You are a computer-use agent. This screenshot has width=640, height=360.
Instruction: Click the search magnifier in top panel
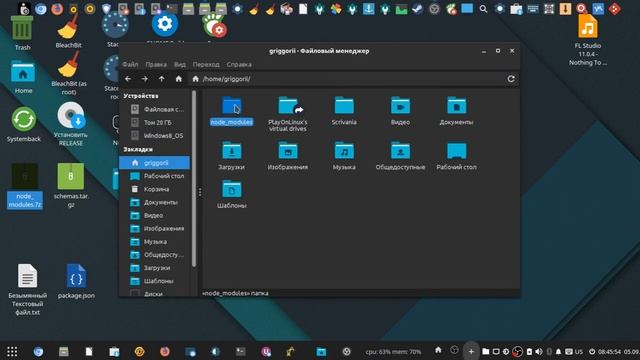tap(483, 9)
